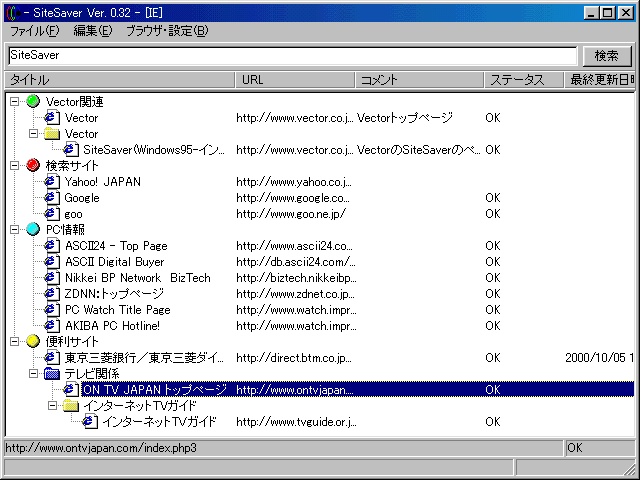Select the 検索サイト category label
Screen dimensions: 640x480
pyautogui.click(x=72, y=165)
